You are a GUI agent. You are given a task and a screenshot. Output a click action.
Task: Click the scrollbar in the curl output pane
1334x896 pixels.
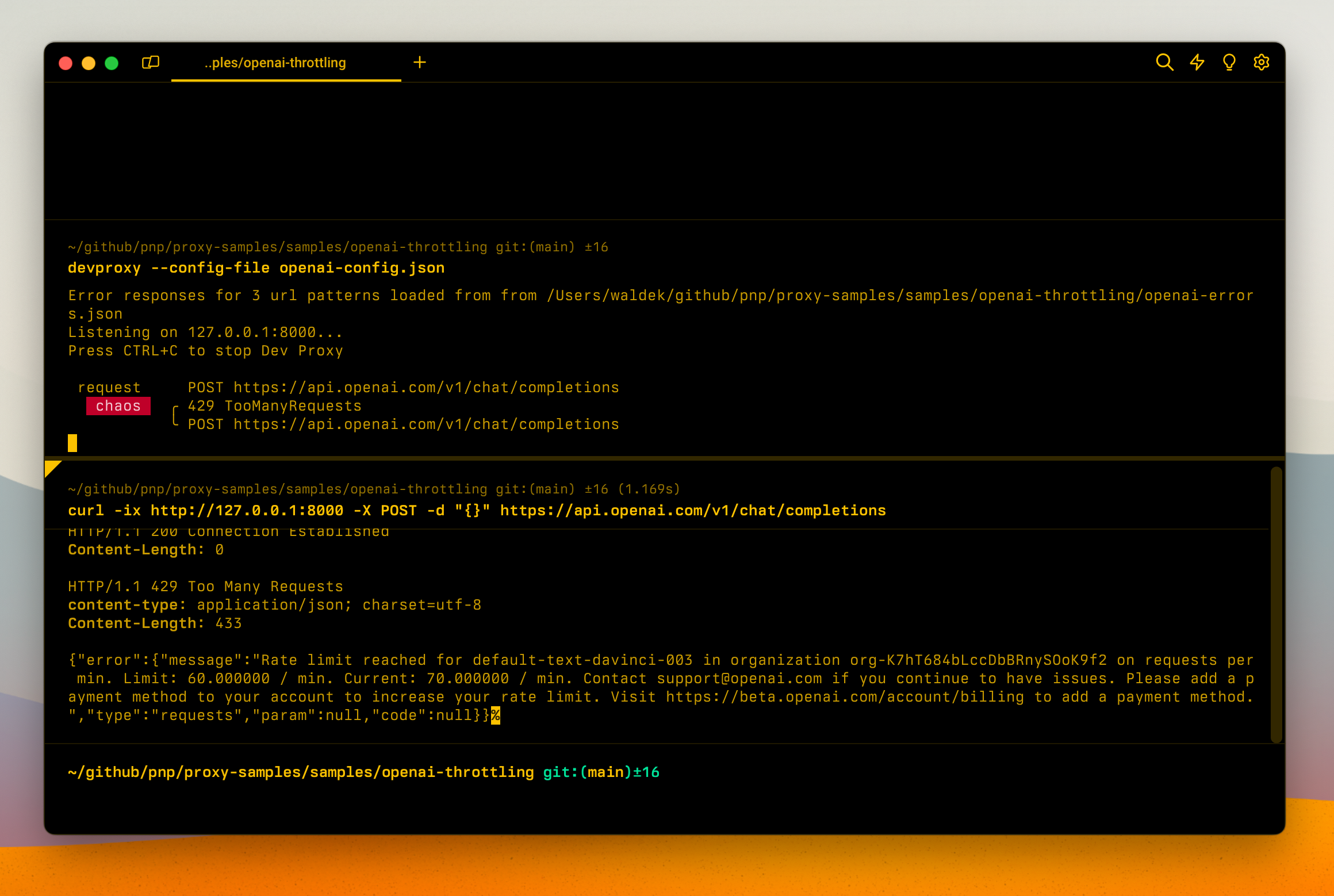(1276, 604)
